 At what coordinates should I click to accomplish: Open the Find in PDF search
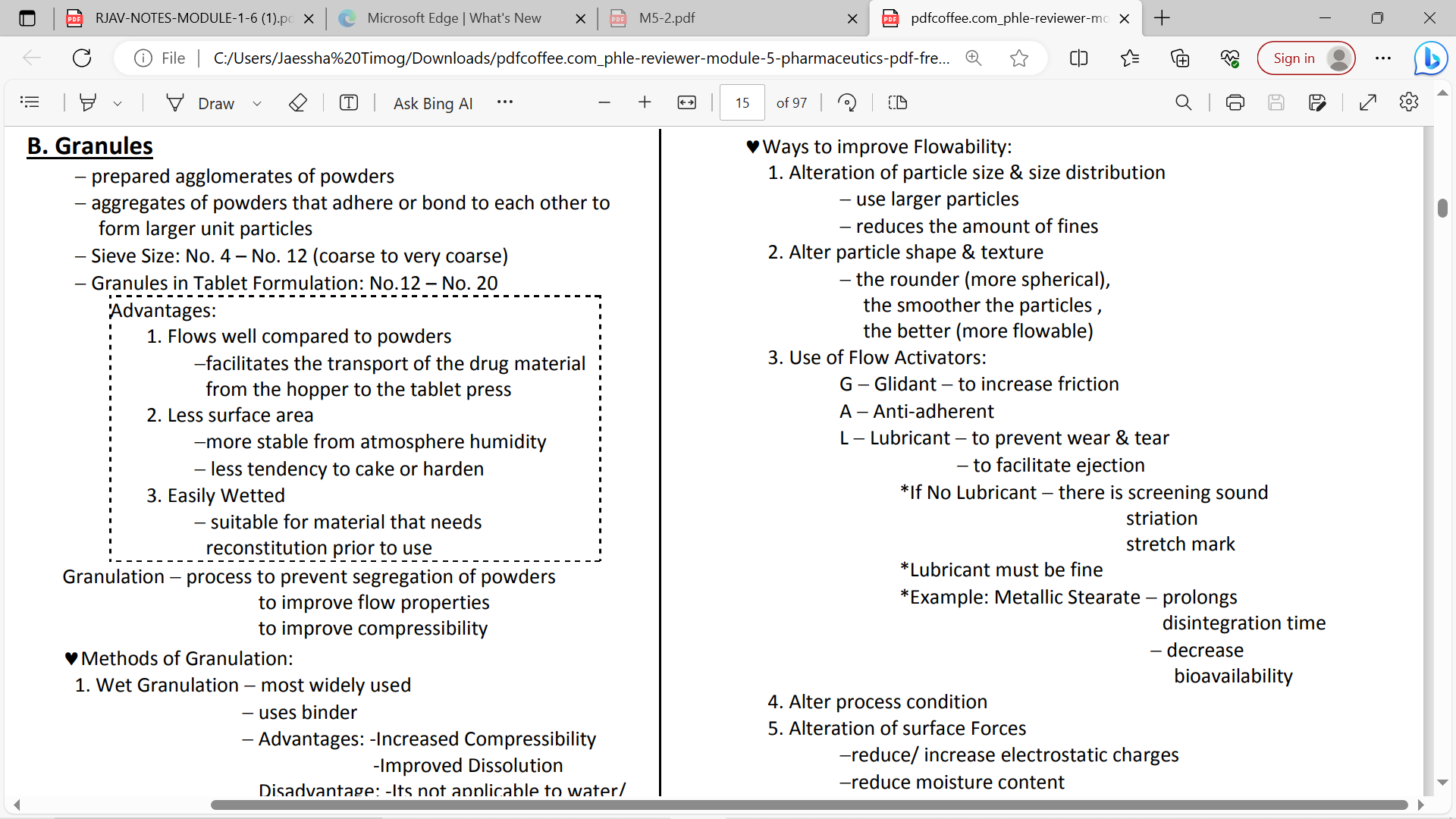pyautogui.click(x=1183, y=102)
